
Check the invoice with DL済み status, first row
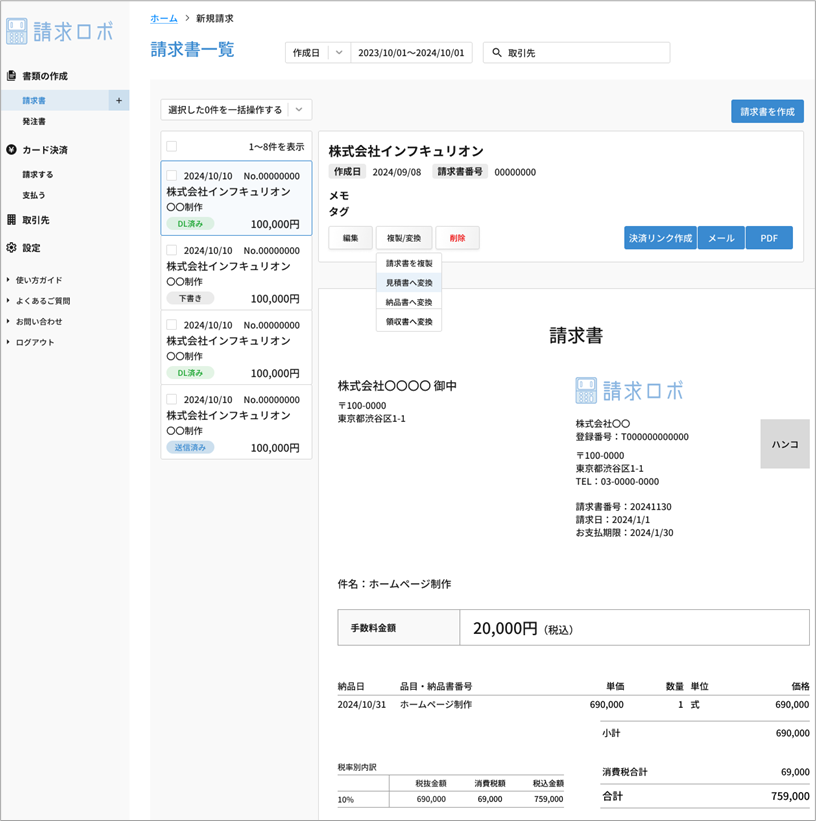171,175
